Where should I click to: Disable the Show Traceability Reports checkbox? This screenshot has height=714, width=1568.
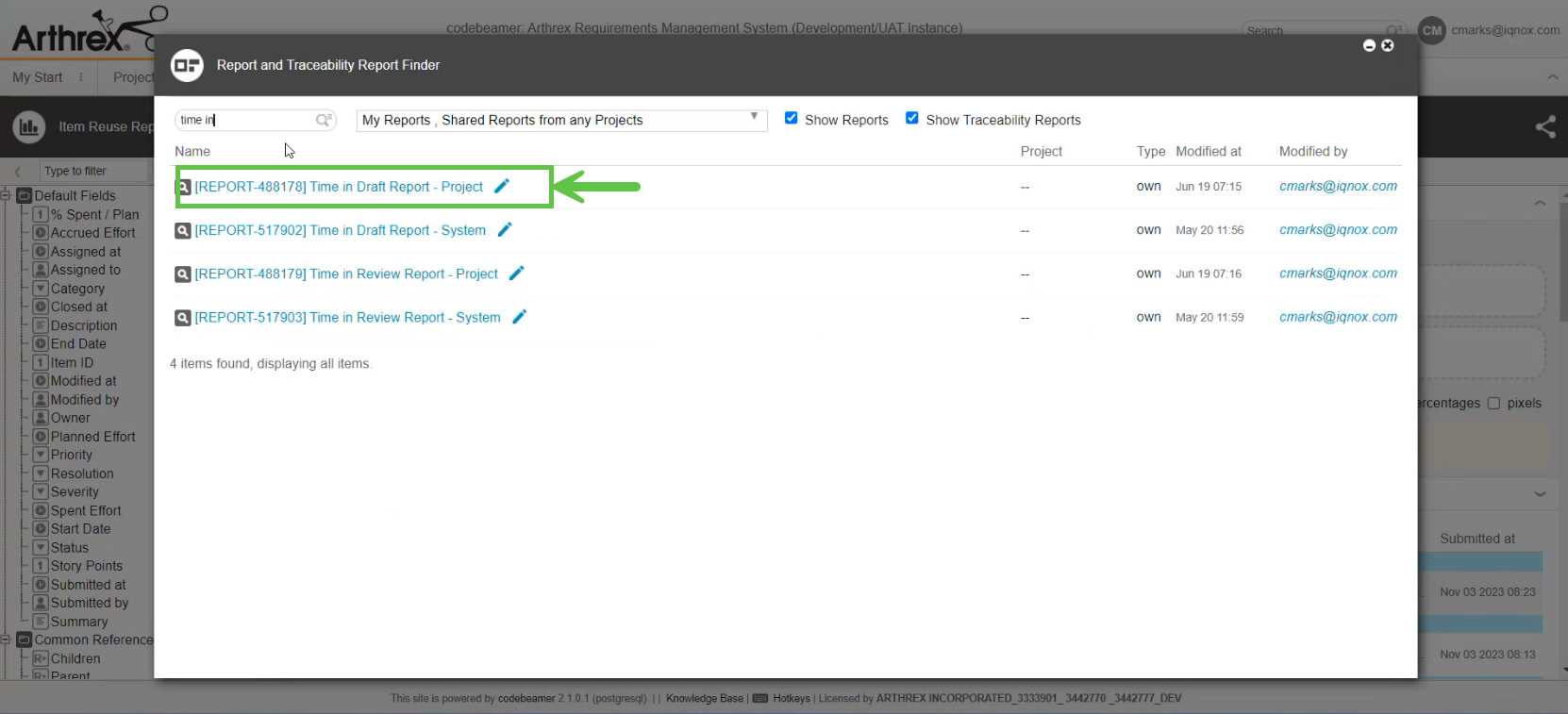pyautogui.click(x=912, y=119)
